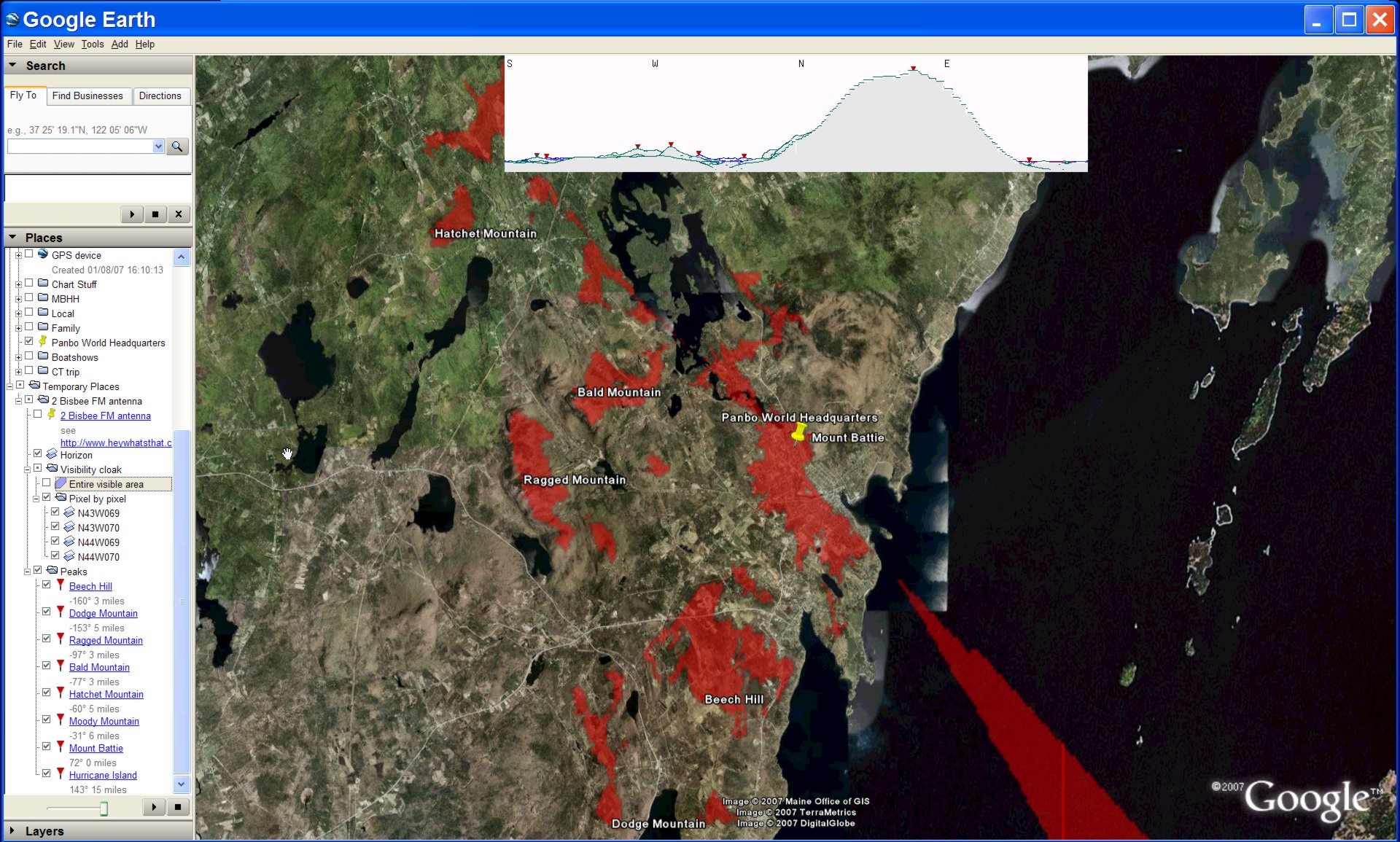Collapse the Search panel header
This screenshot has width=1400, height=842.
pos(98,66)
